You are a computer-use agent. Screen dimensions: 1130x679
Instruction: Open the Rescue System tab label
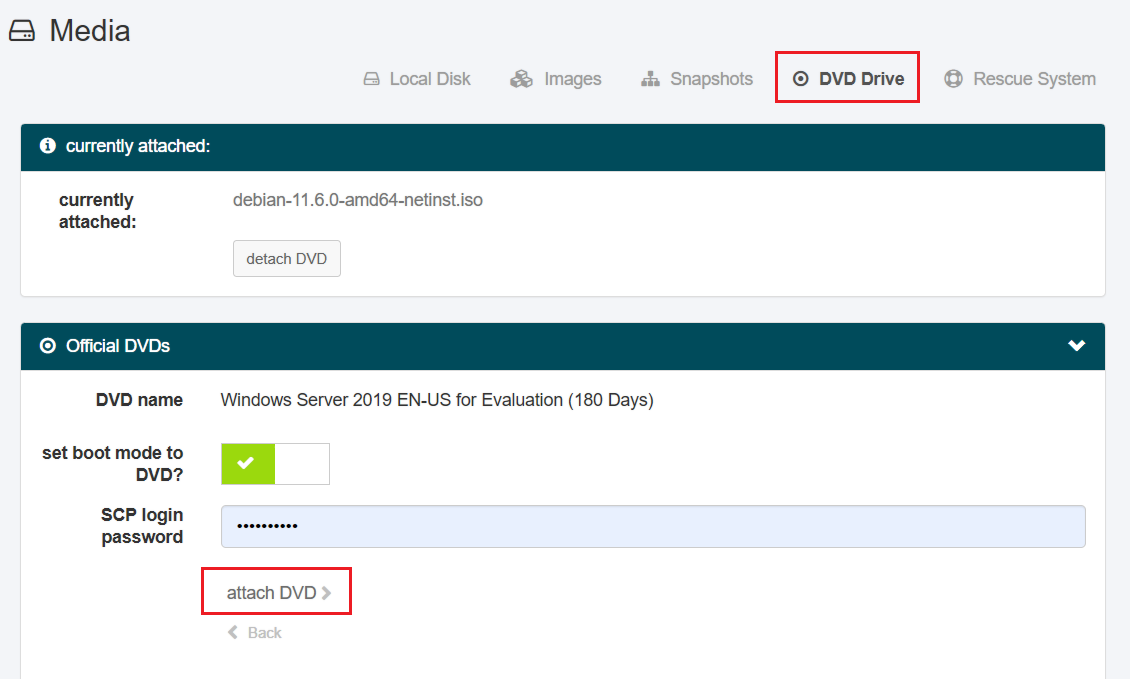[1034, 79]
